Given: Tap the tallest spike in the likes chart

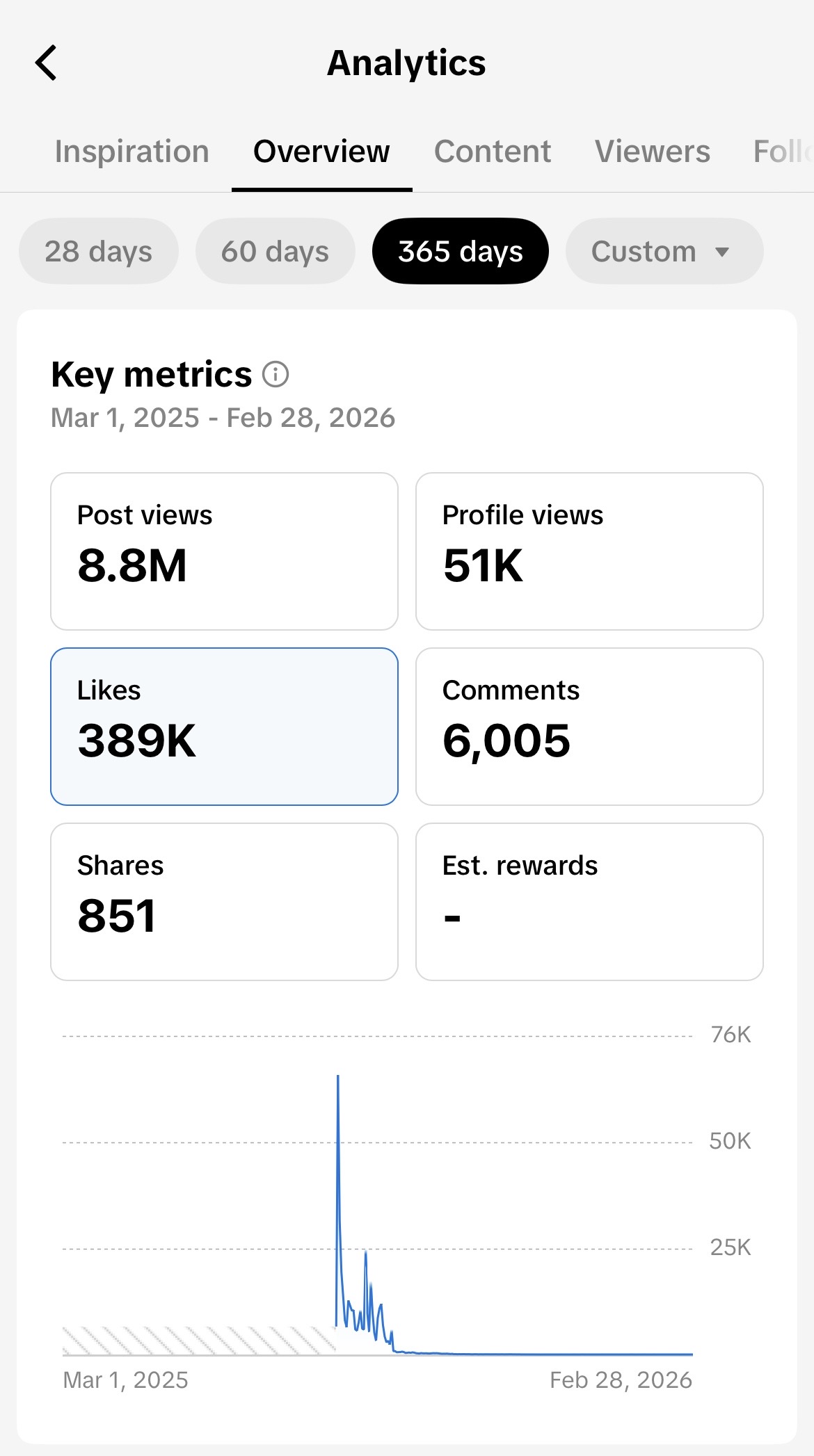Looking at the screenshot, I should [x=338, y=1085].
